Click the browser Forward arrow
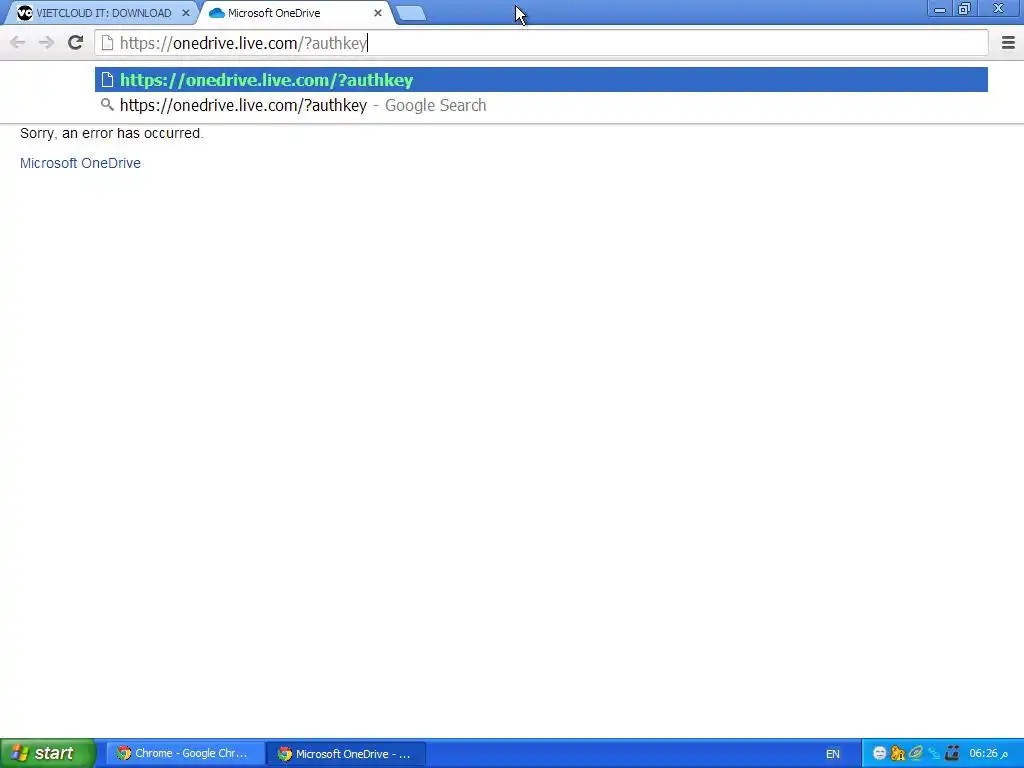 pyautogui.click(x=46, y=43)
